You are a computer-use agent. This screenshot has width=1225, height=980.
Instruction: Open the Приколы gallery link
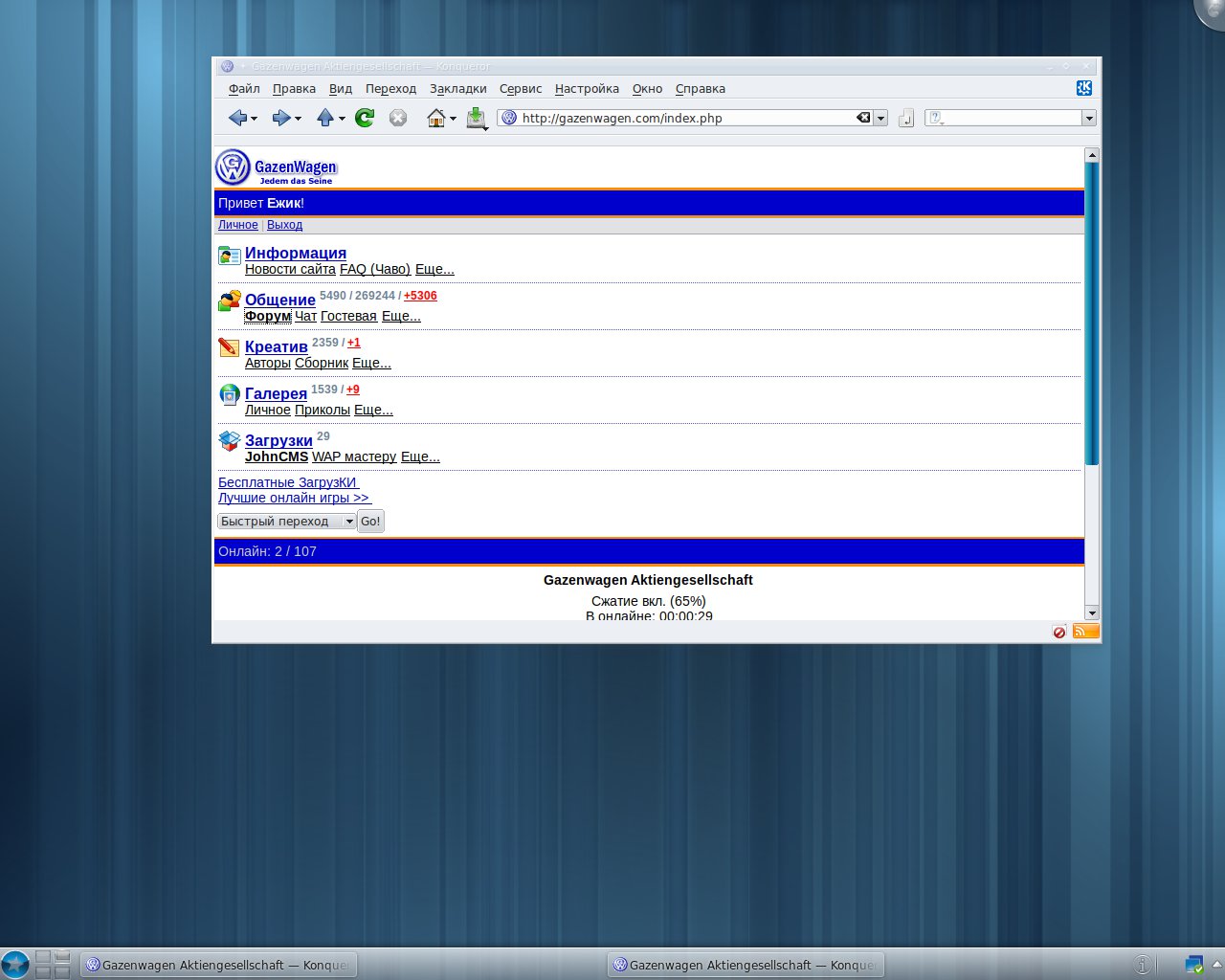coord(323,410)
